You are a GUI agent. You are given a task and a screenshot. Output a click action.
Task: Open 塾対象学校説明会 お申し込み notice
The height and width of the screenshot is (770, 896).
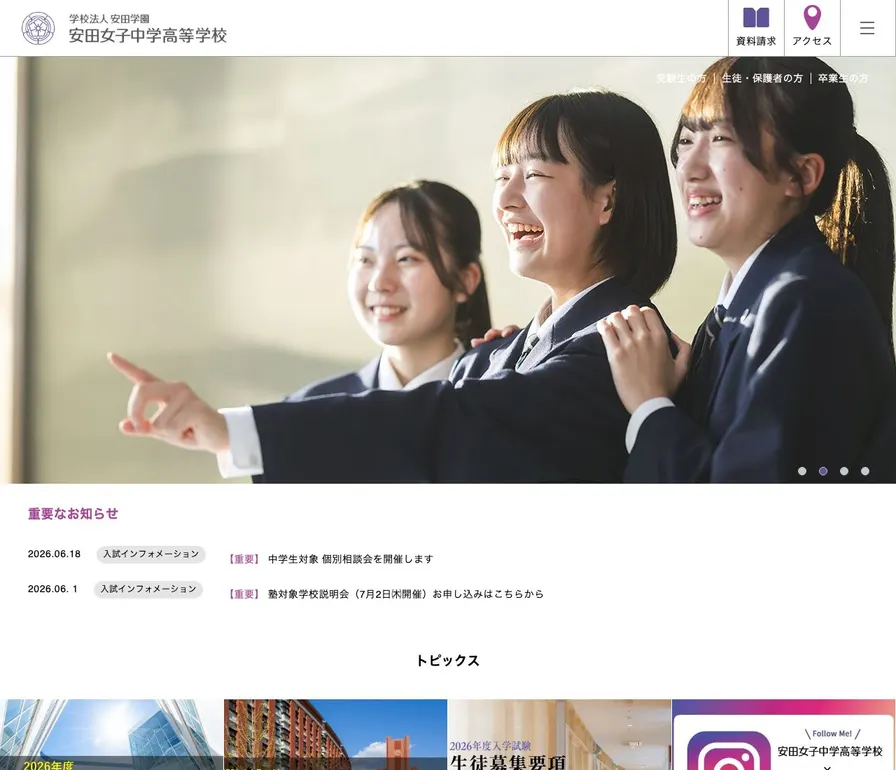pyautogui.click(x=406, y=594)
